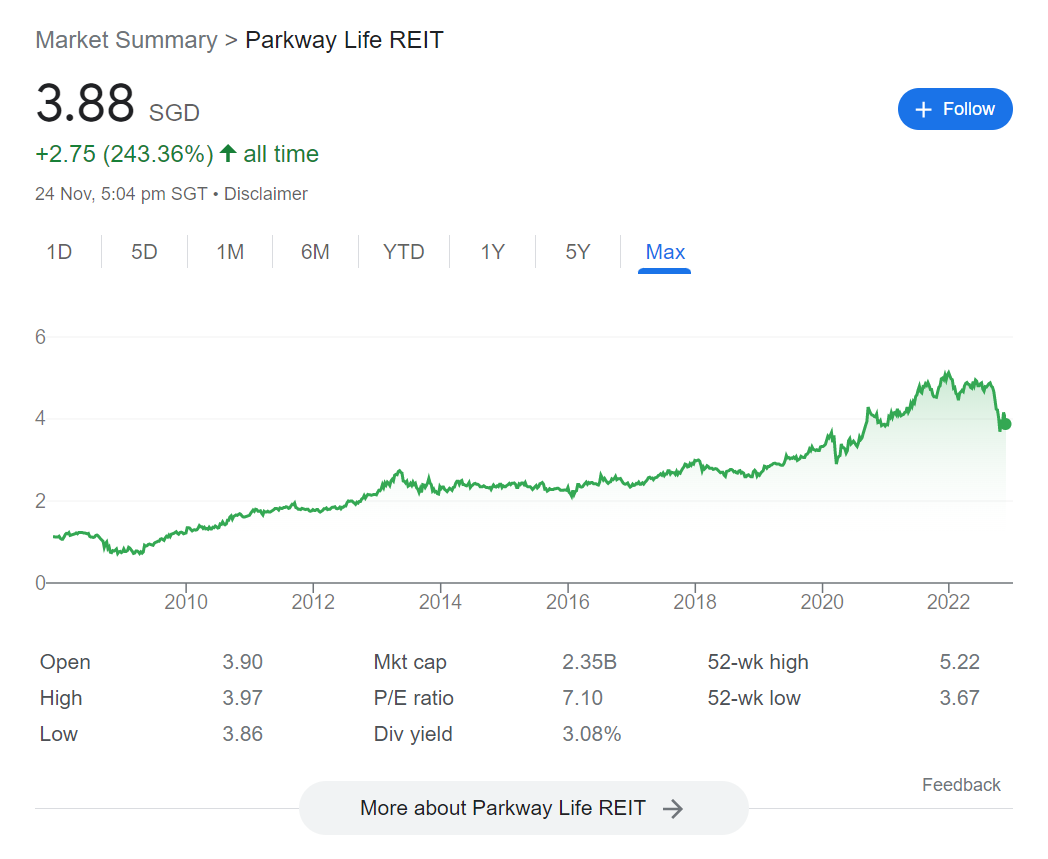This screenshot has height=859, width=1048.
Task: Click the High price value 3.97
Action: (x=243, y=698)
